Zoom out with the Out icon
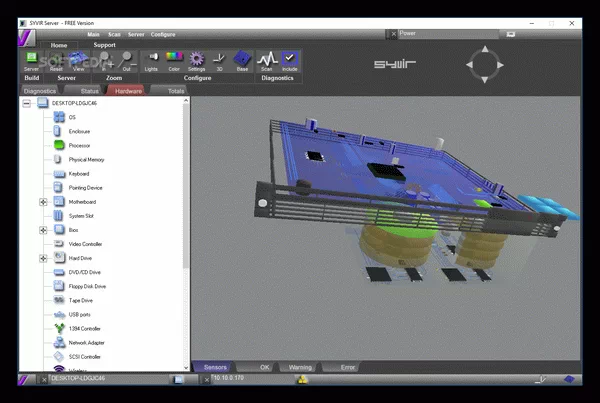 pyautogui.click(x=127, y=59)
